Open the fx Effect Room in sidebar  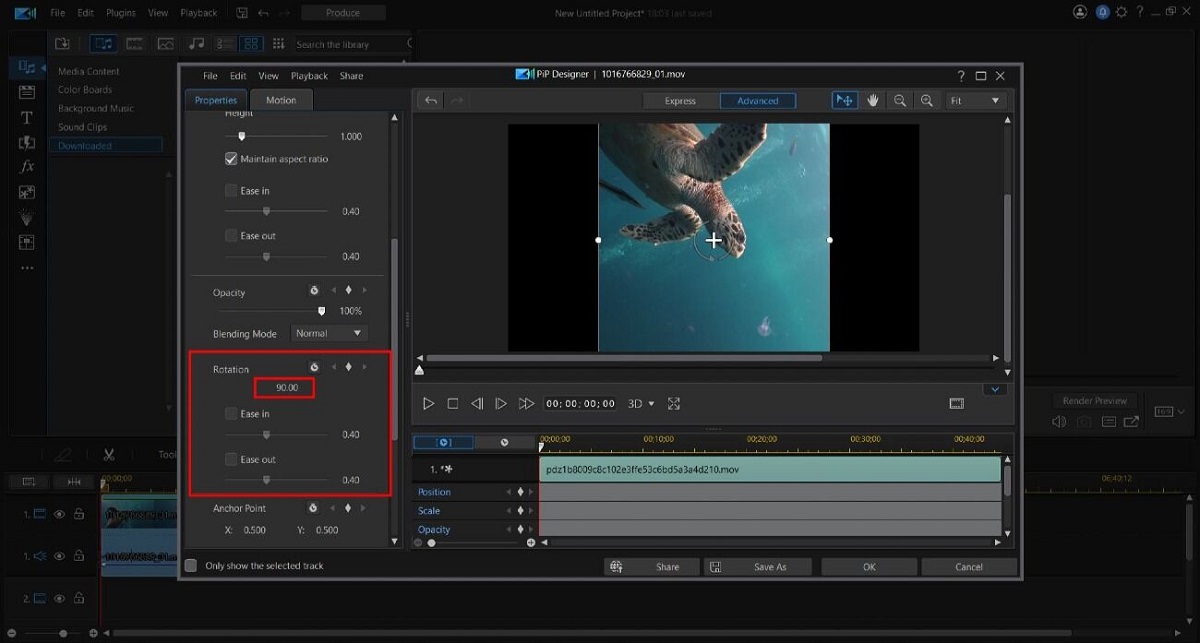click(27, 167)
